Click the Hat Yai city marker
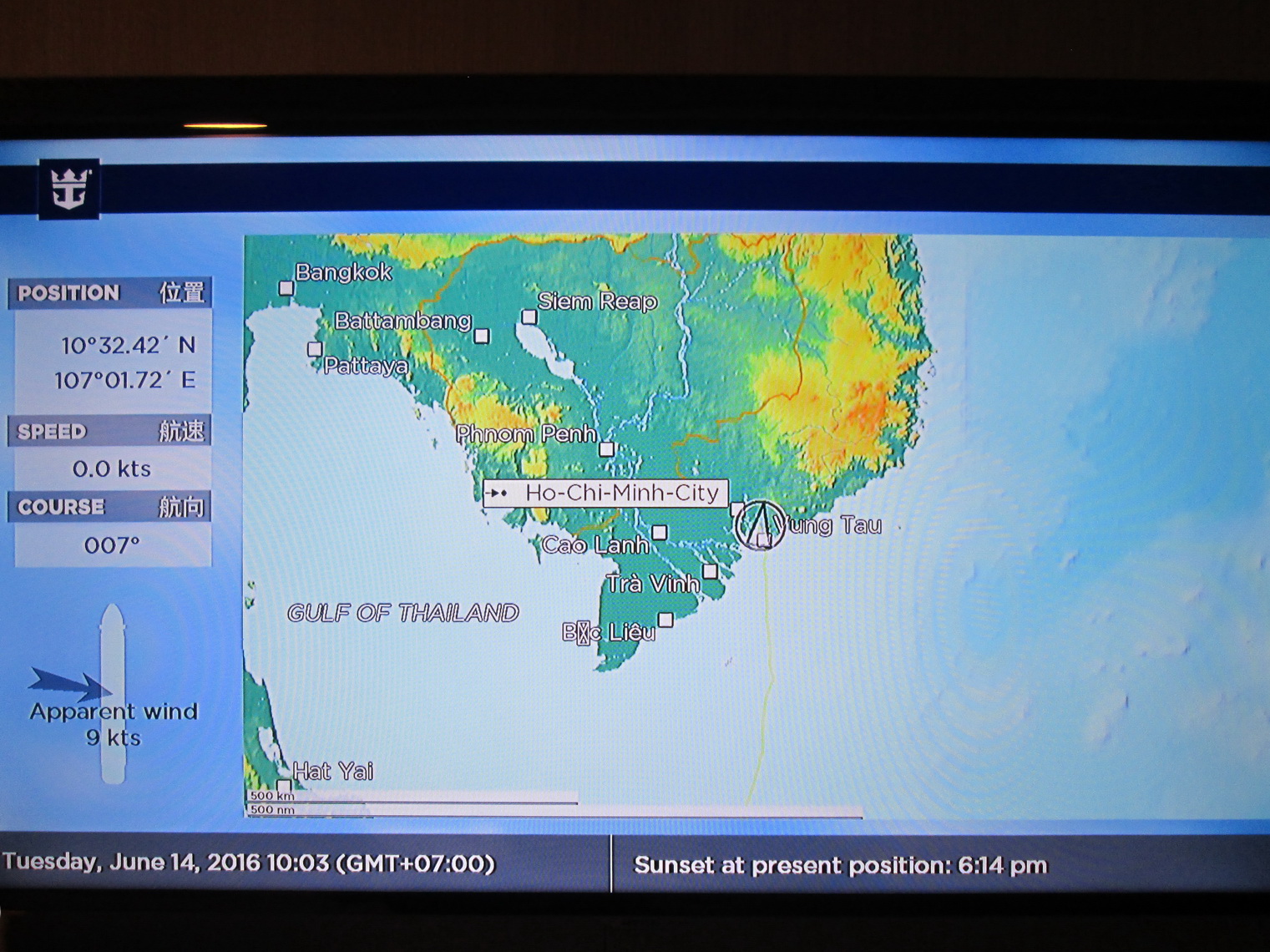1270x952 pixels. tap(284, 786)
